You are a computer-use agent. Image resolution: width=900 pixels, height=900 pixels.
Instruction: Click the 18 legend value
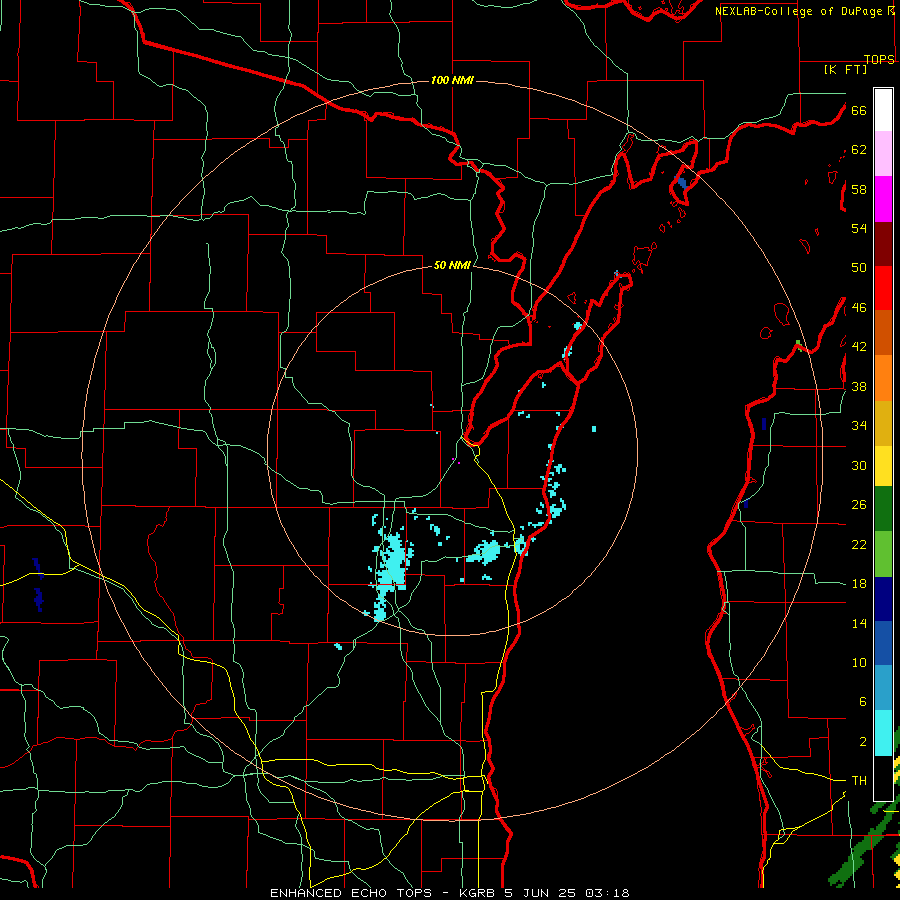(859, 584)
